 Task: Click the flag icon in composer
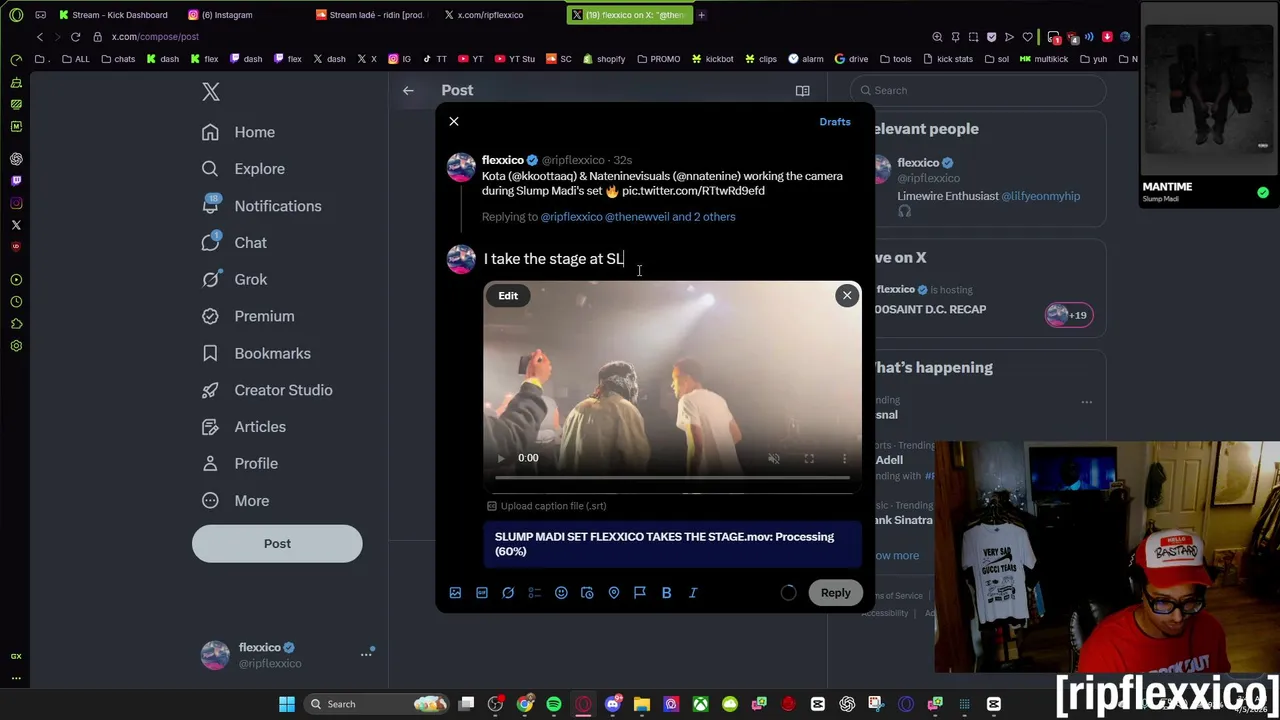coord(640,593)
